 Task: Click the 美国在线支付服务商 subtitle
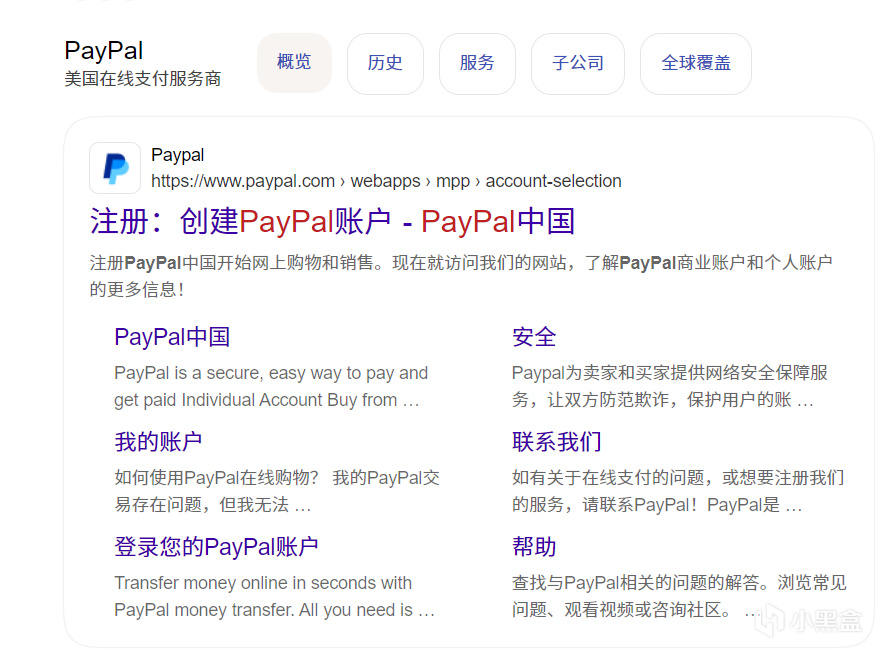143,79
